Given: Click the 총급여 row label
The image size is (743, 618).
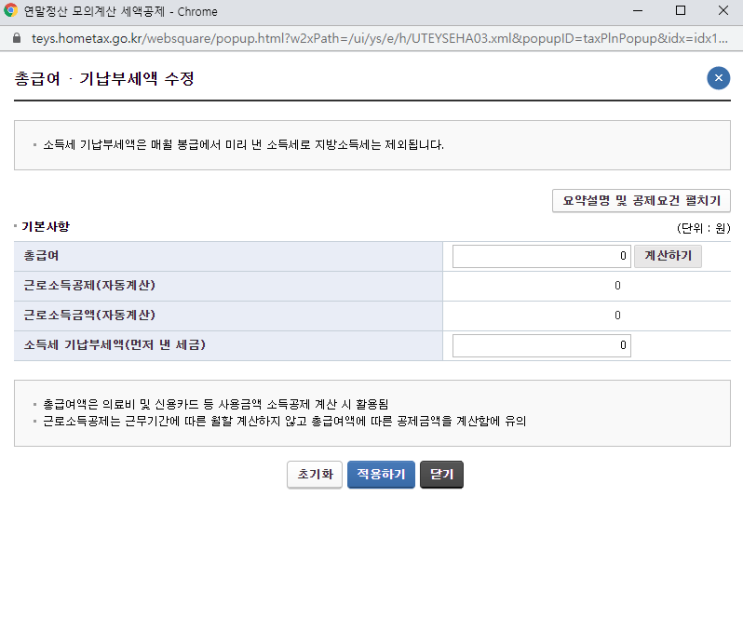Looking at the screenshot, I should coord(41,256).
